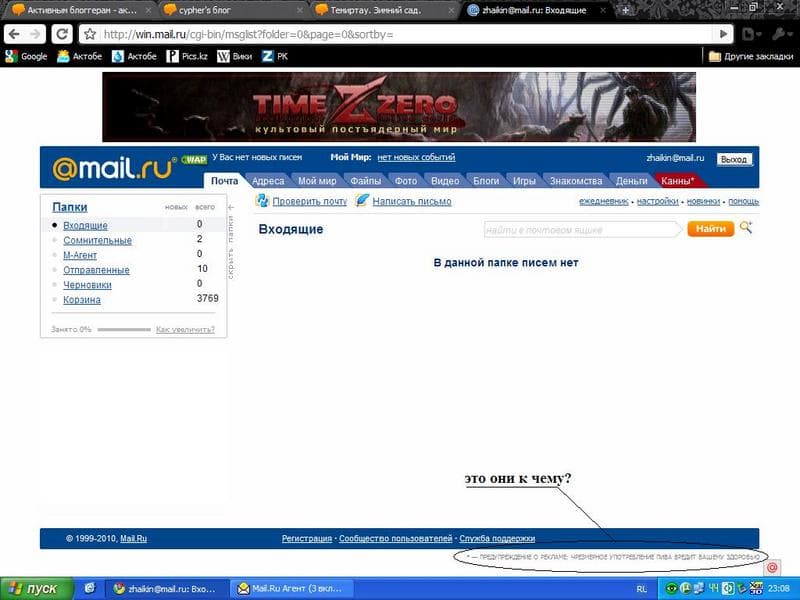Click the mailbox search input field
Screen dimensions: 800x600
tap(581, 230)
